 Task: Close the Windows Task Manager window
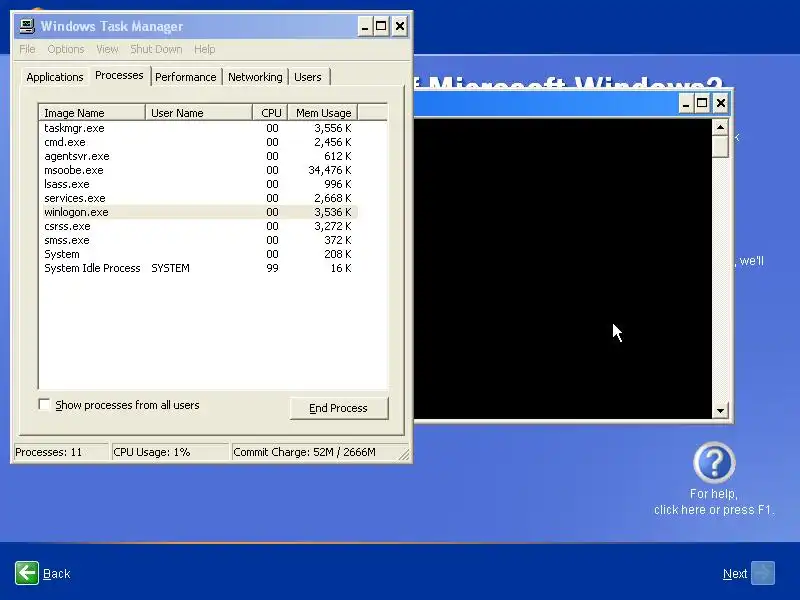399,26
